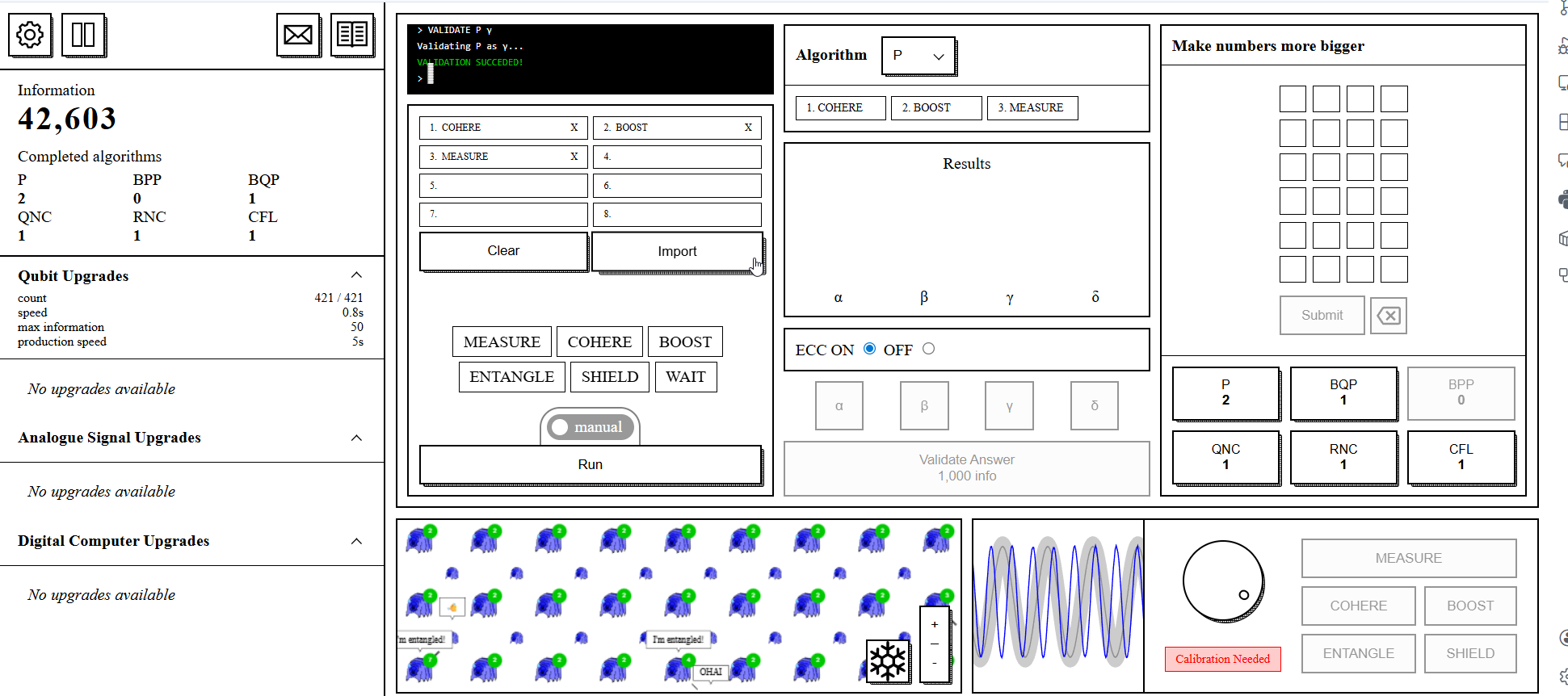The image size is (1568, 696).
Task: Collapse the Analogue Signal Upgrades section
Action: pyautogui.click(x=356, y=438)
